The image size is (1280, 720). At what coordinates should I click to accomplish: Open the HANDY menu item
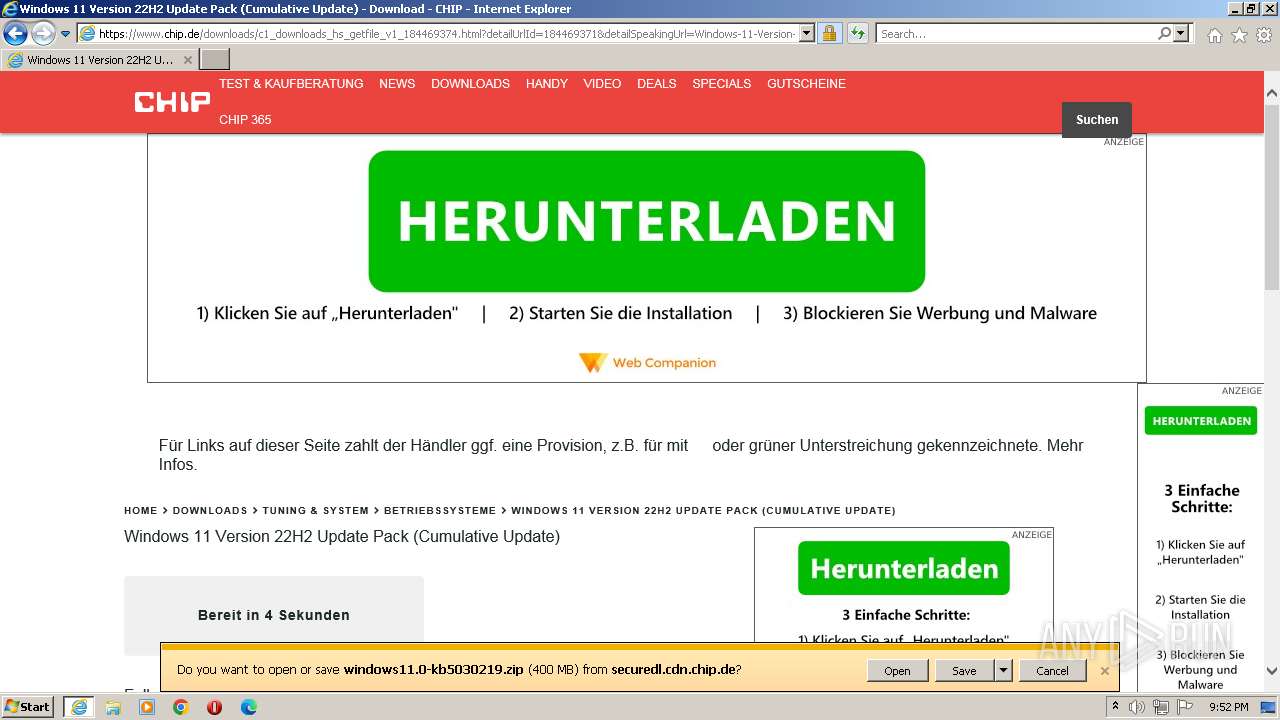coord(547,84)
